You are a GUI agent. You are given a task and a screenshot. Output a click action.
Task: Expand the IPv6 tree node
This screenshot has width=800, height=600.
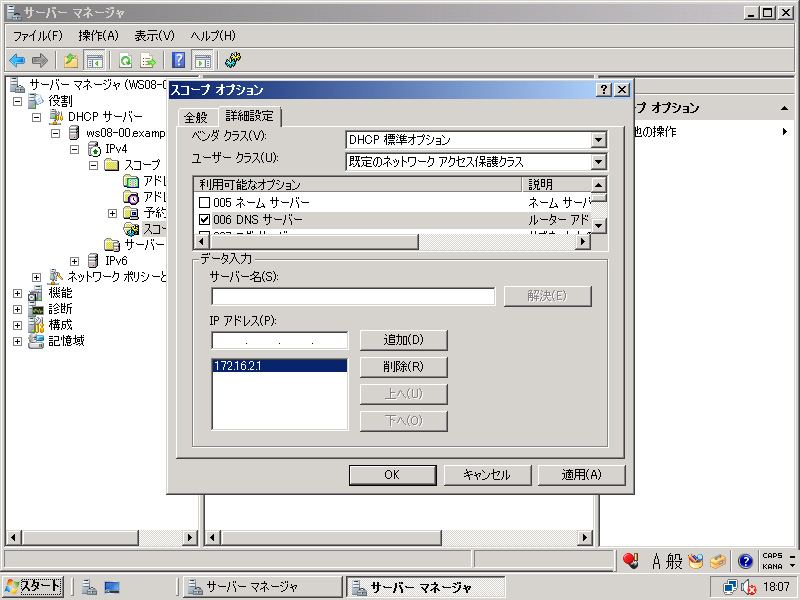pos(75,261)
